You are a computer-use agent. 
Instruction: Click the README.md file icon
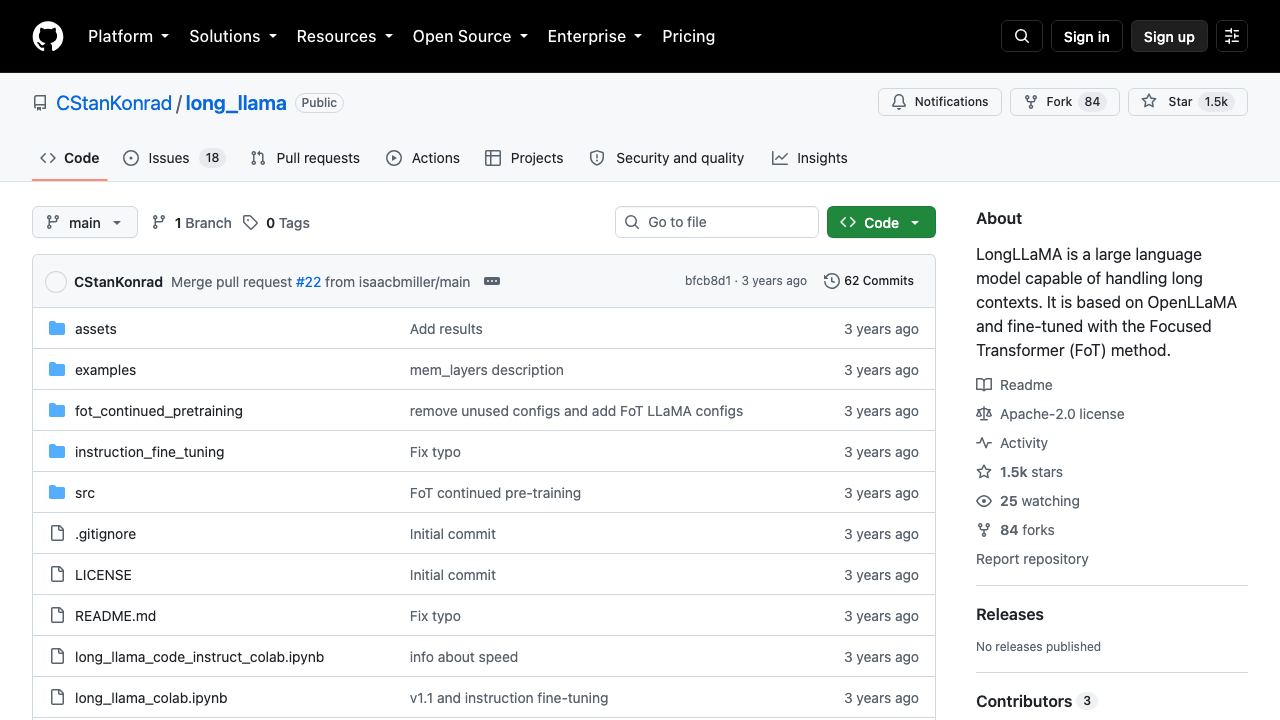click(57, 616)
